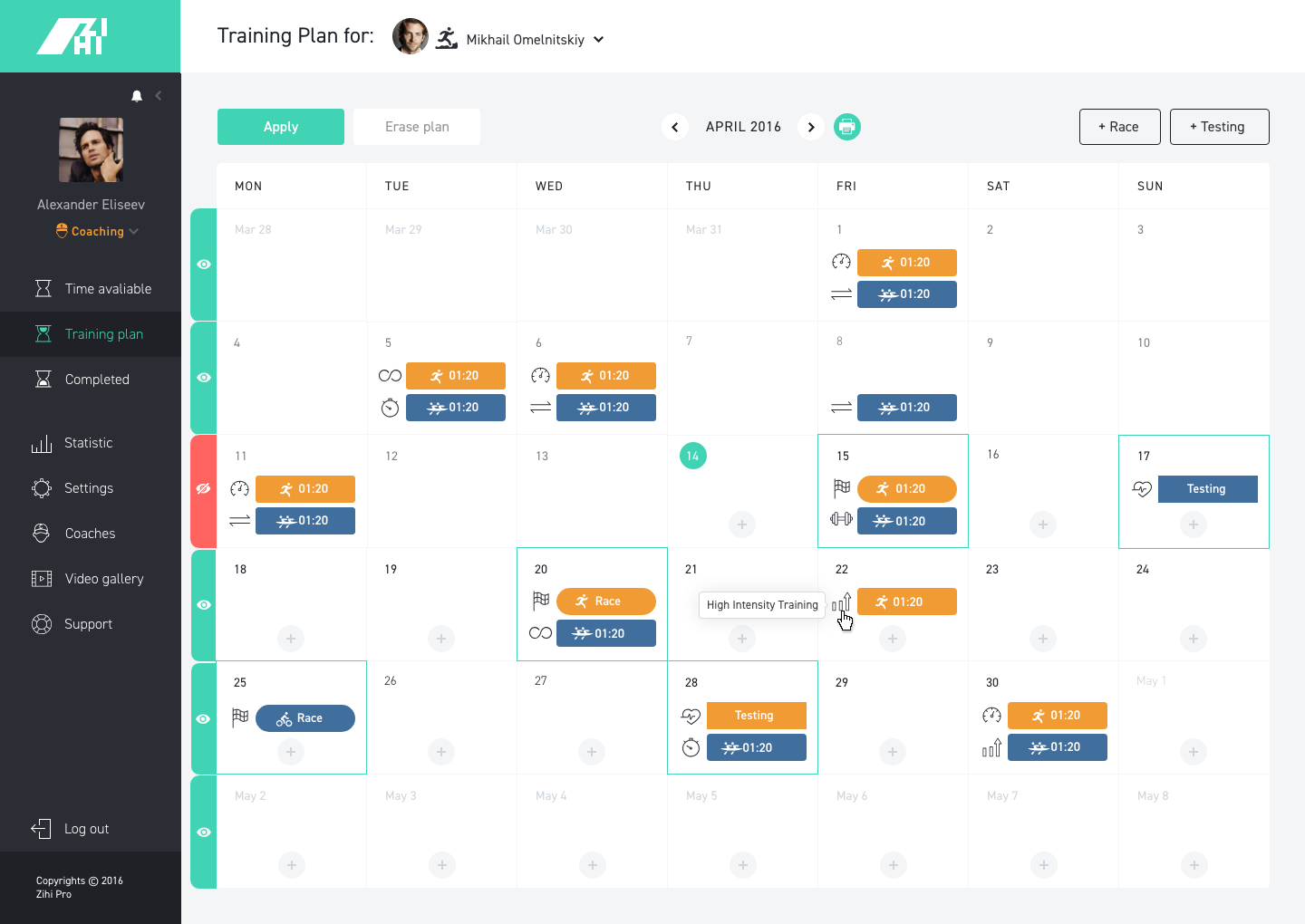Show the hidden week starting April 11

point(204,489)
